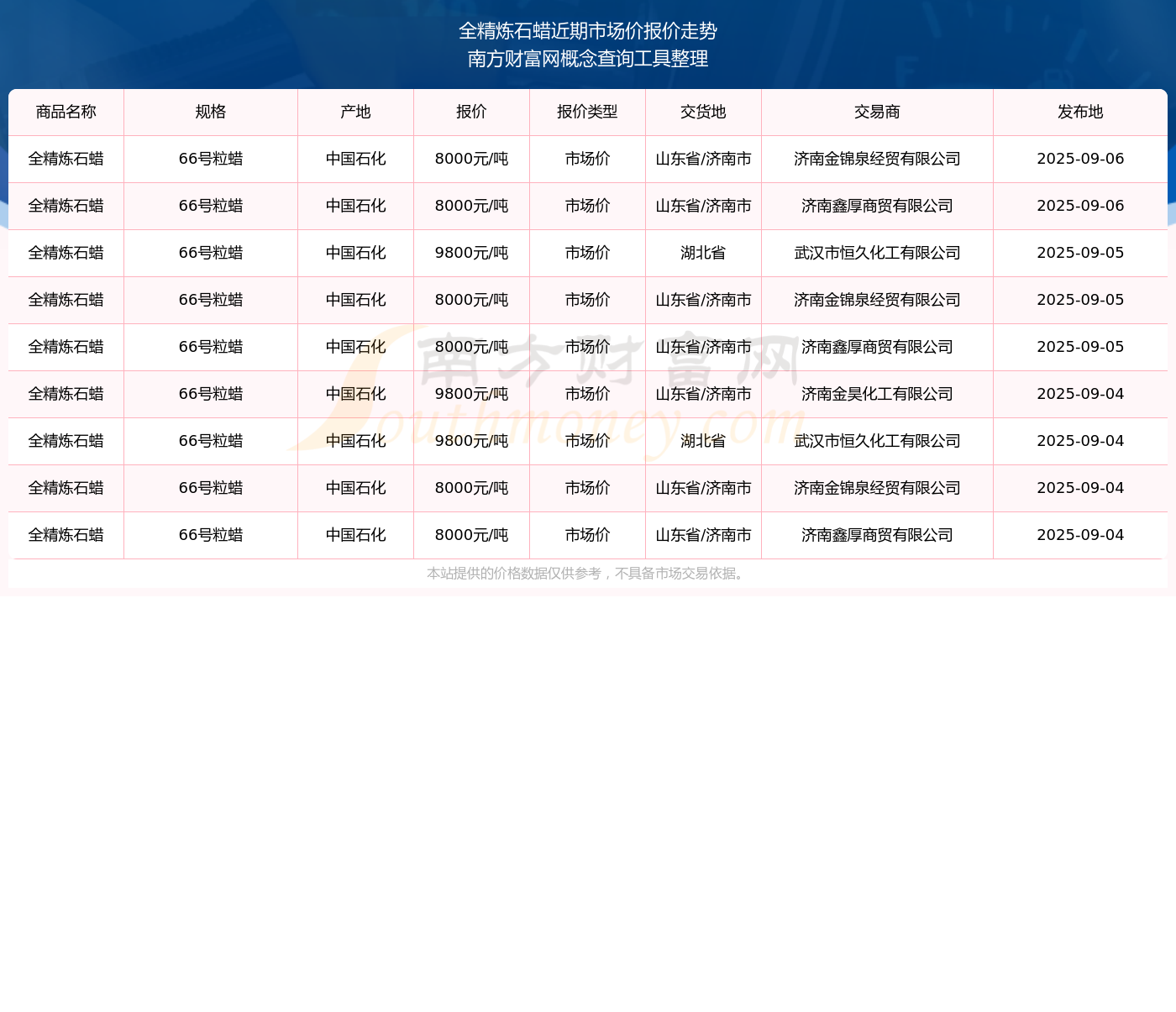Screen dimensions: 1176x1012
Task: Select 武汉市恒久化工有限公司 in the 2025-09-05 row
Action: tap(878, 253)
